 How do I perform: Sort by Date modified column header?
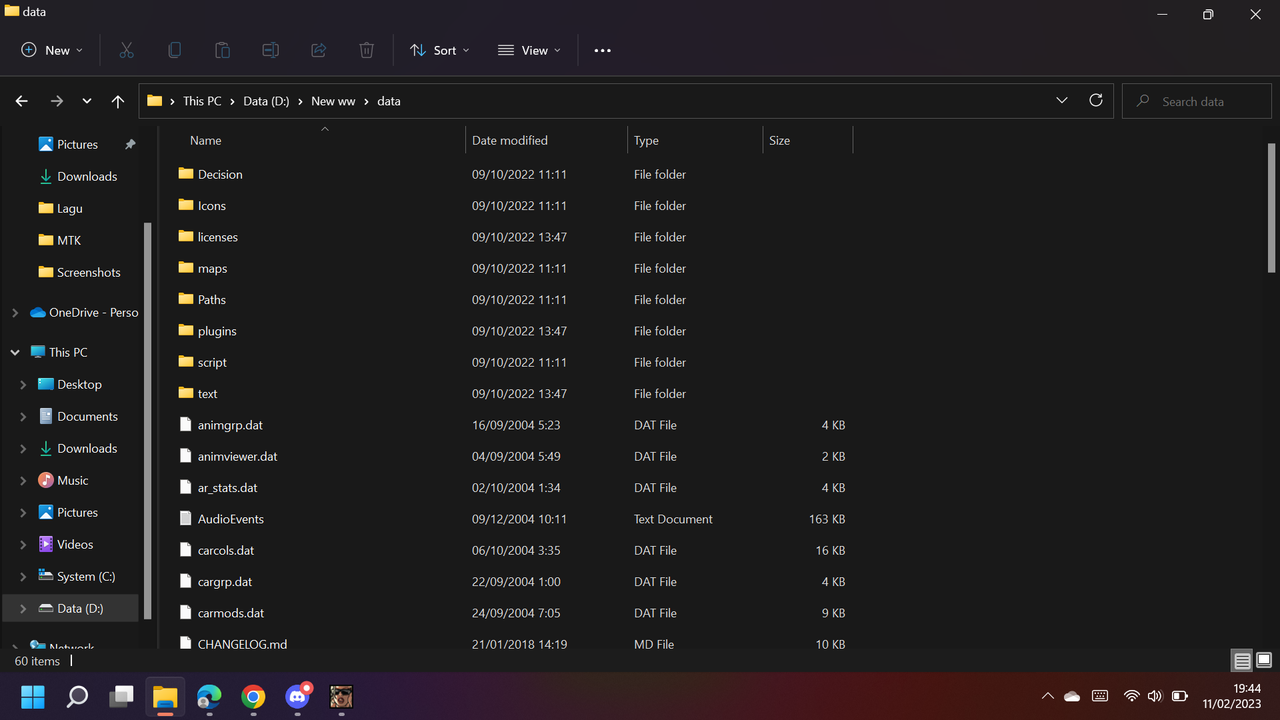[x=546, y=141]
